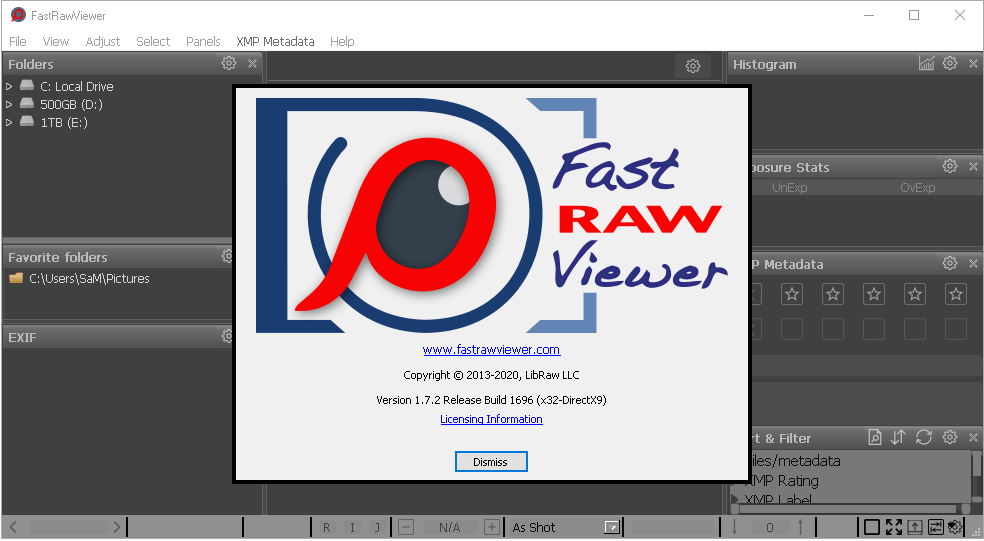Select 500GB (D:) drive
Screen dimensions: 984x541
pyautogui.click(x=71, y=104)
